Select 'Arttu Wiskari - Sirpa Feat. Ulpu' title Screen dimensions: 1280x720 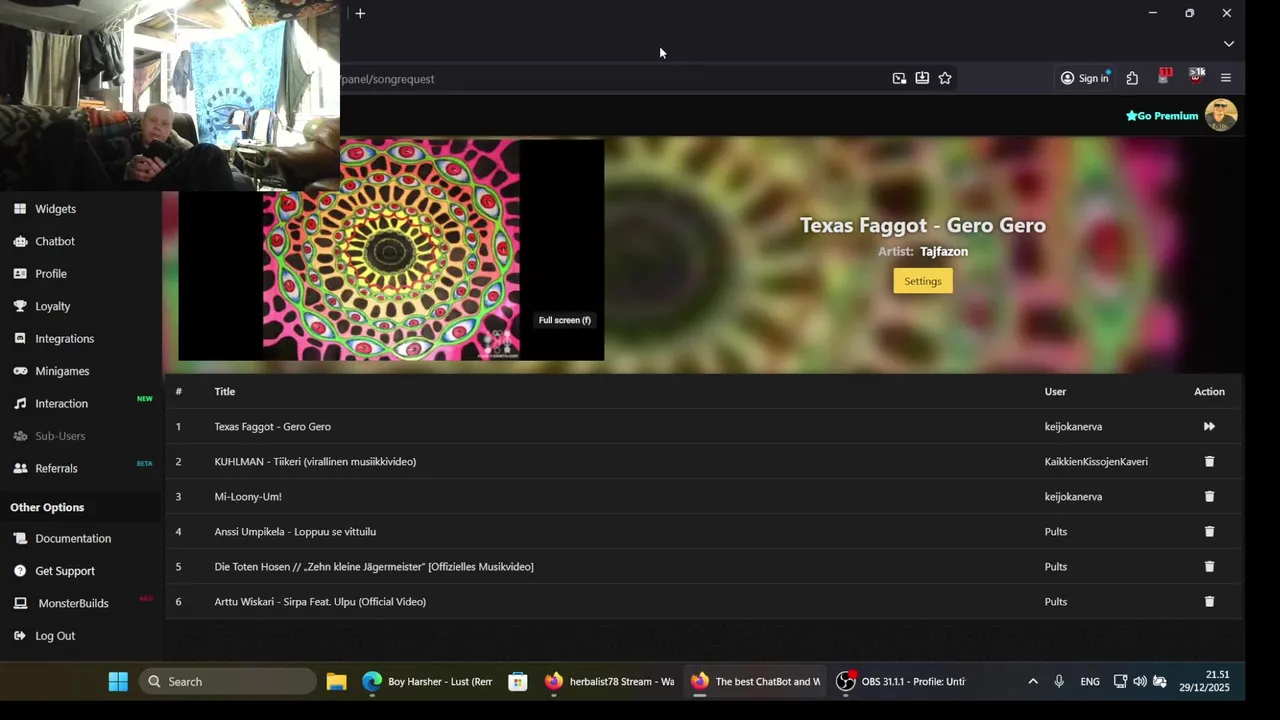tap(320, 602)
